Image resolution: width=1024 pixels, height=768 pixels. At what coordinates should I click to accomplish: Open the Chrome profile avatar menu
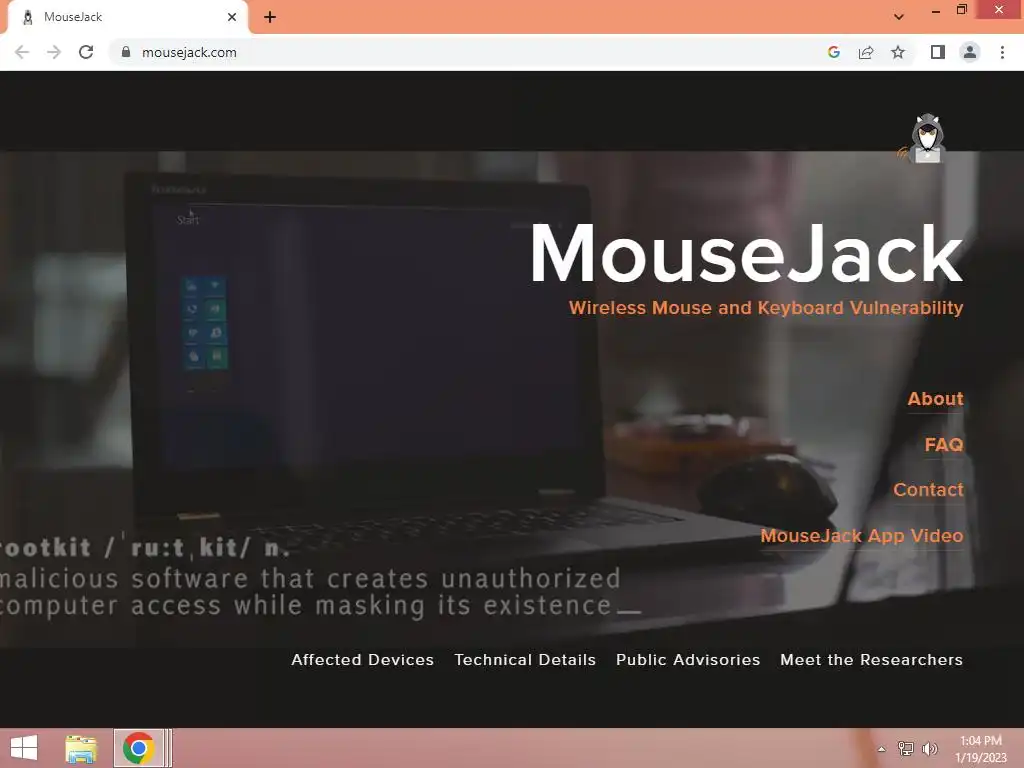(x=970, y=52)
